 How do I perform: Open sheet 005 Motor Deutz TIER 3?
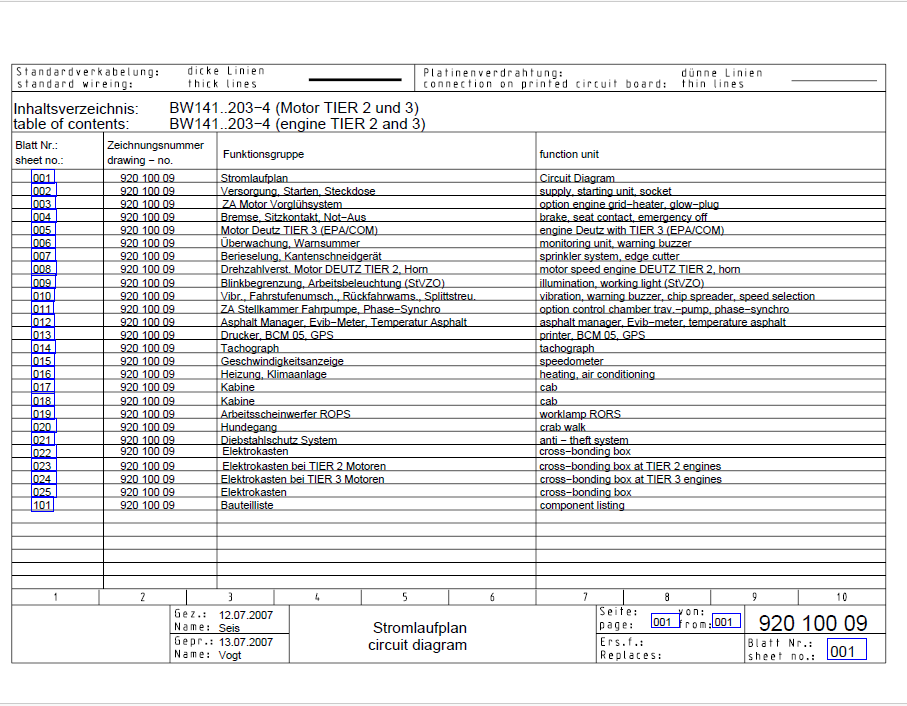pos(43,230)
